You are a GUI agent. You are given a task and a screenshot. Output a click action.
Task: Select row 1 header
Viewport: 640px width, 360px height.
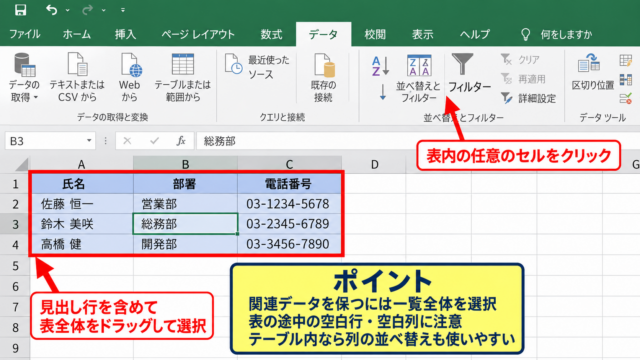15,184
